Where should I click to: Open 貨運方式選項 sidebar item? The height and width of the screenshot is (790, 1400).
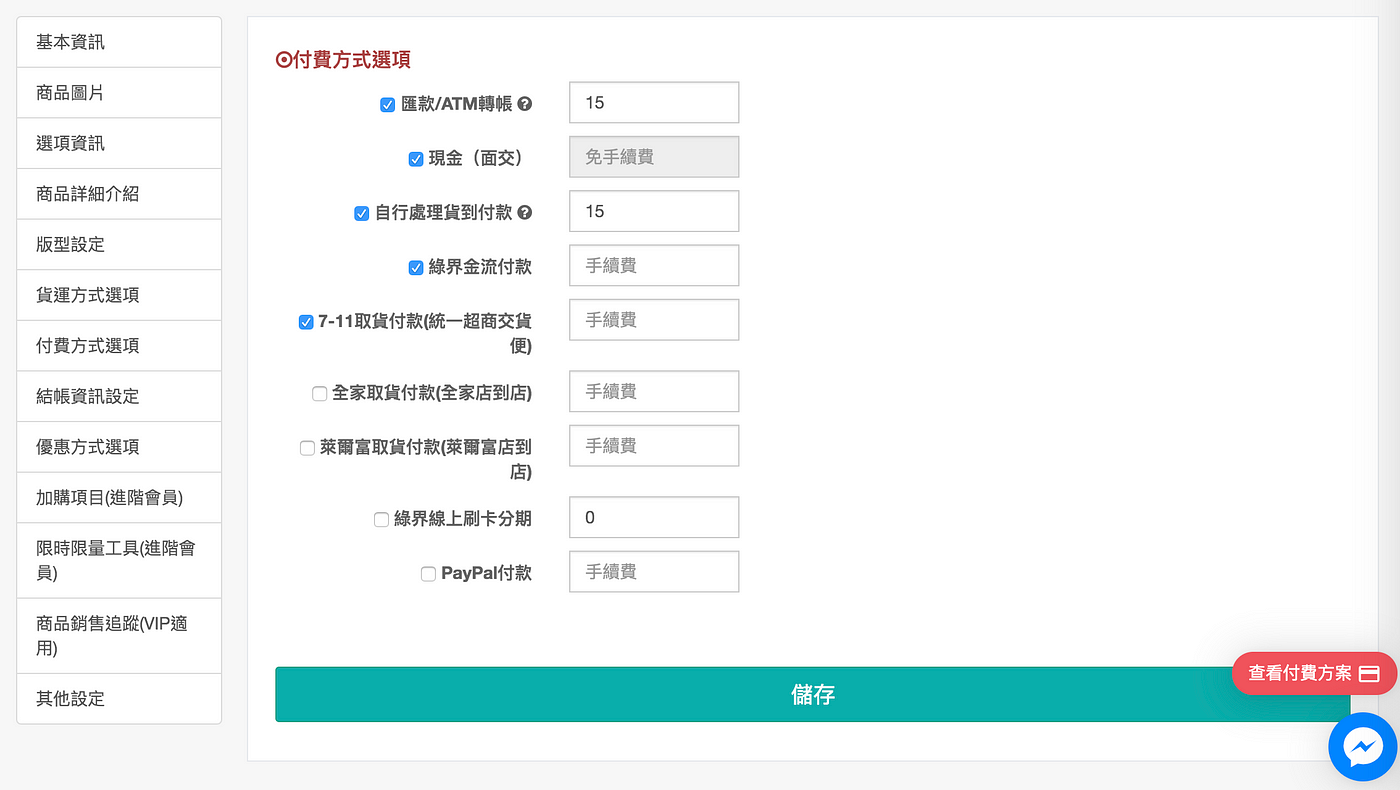tap(119, 295)
